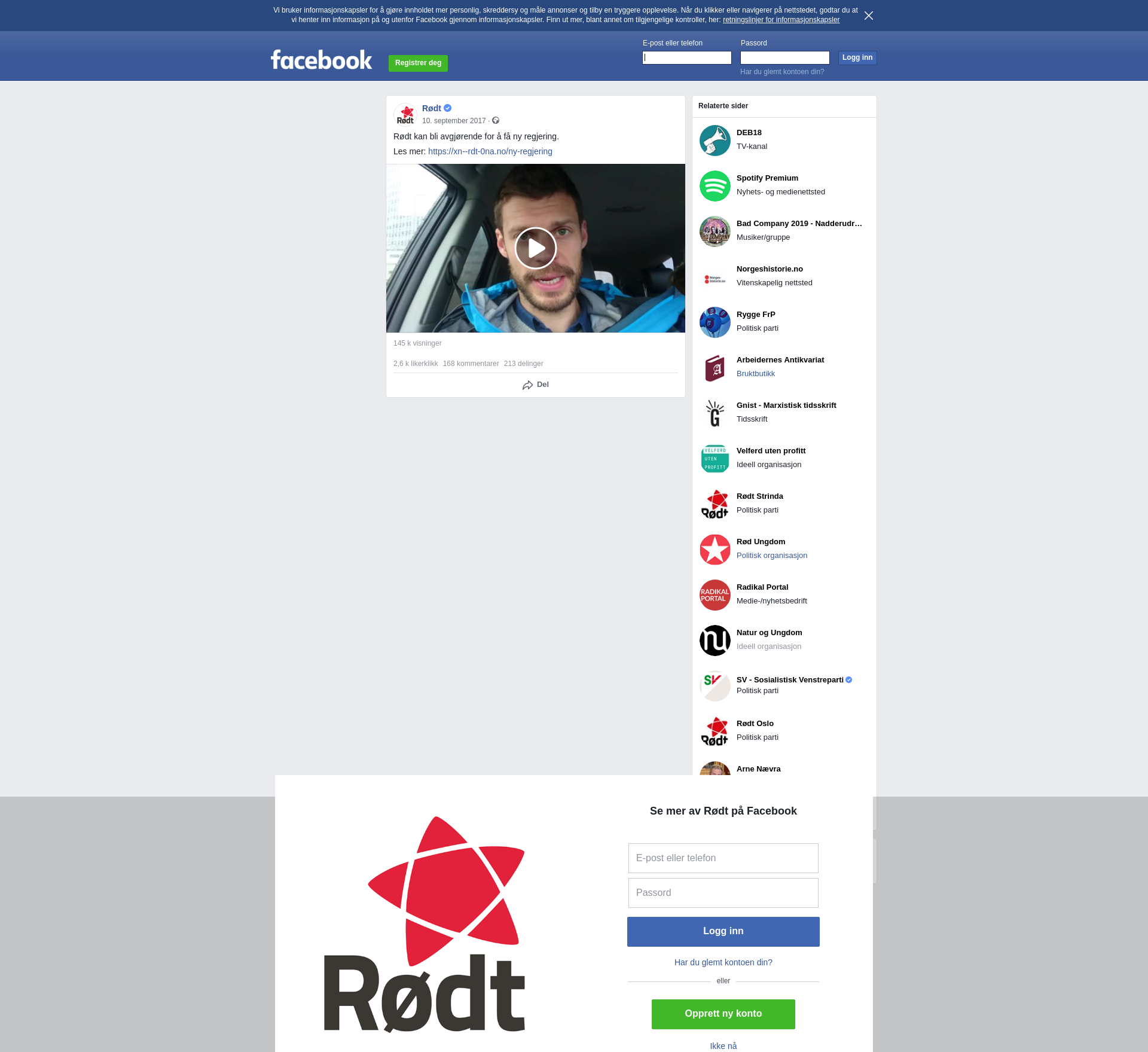
Task: Click the public globe icon beside the date
Action: click(x=496, y=121)
